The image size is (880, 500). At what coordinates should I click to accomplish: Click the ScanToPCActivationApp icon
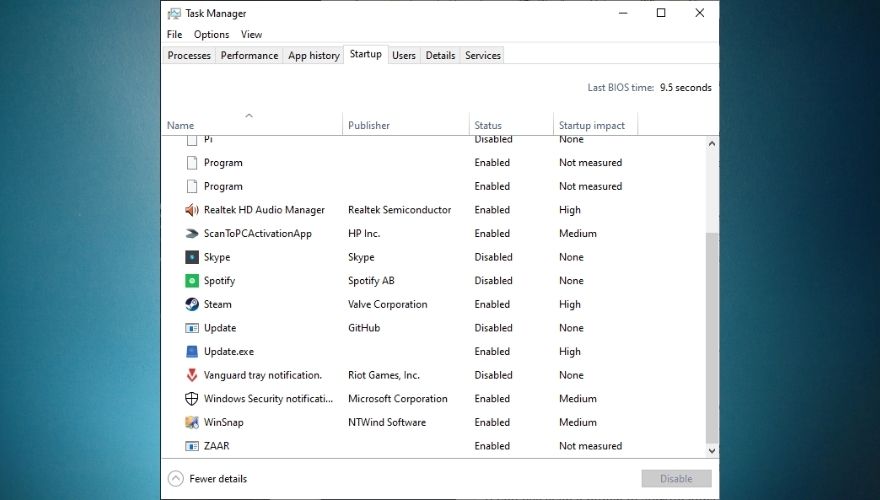coord(191,233)
